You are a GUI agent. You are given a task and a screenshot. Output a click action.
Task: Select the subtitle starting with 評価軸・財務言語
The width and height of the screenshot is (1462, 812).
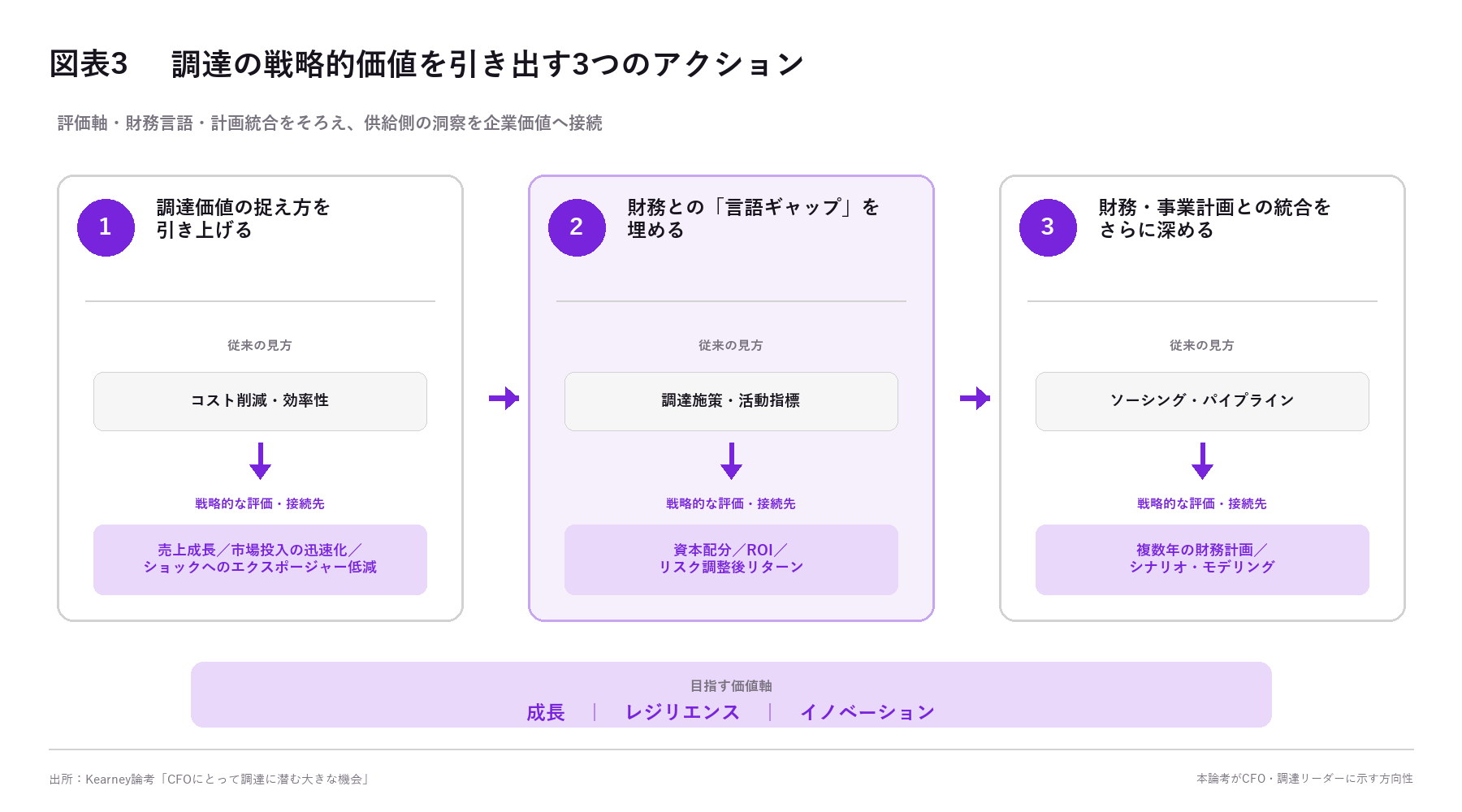[x=330, y=123]
